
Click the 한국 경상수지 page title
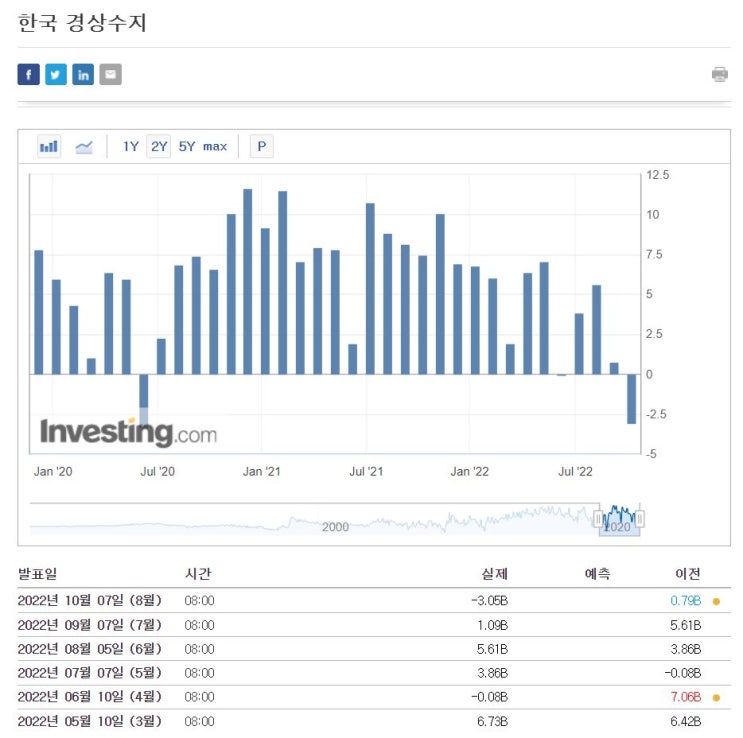tap(82, 23)
